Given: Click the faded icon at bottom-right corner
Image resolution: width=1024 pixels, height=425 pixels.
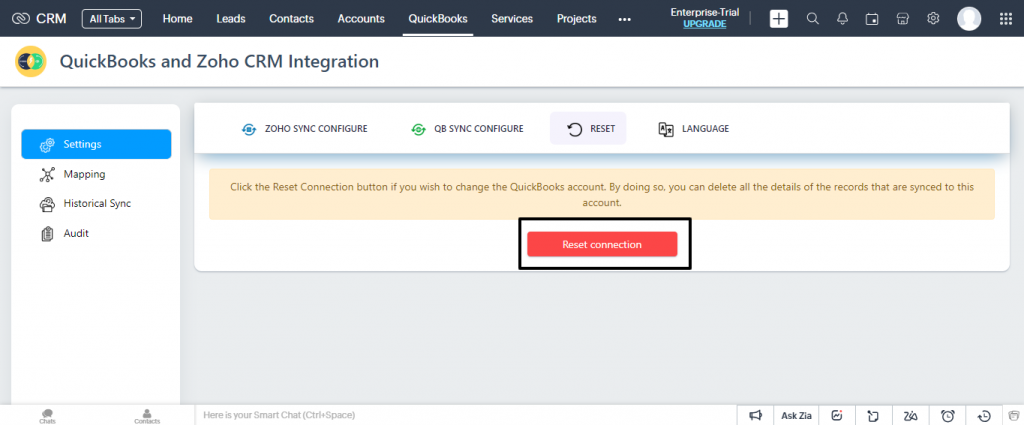Looking at the screenshot, I should click(1014, 415).
